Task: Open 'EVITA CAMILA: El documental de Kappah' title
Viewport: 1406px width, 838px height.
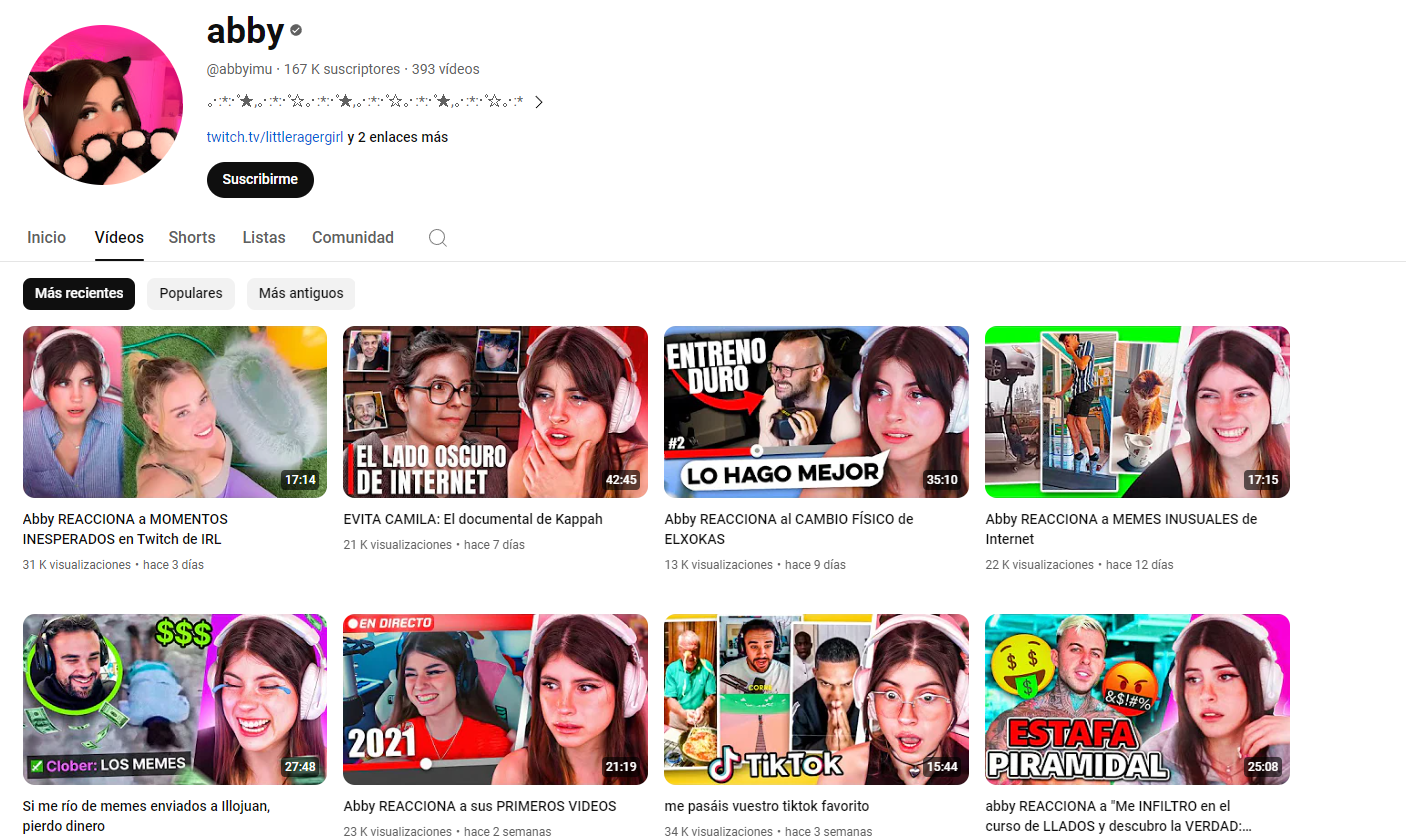Action: coord(473,519)
